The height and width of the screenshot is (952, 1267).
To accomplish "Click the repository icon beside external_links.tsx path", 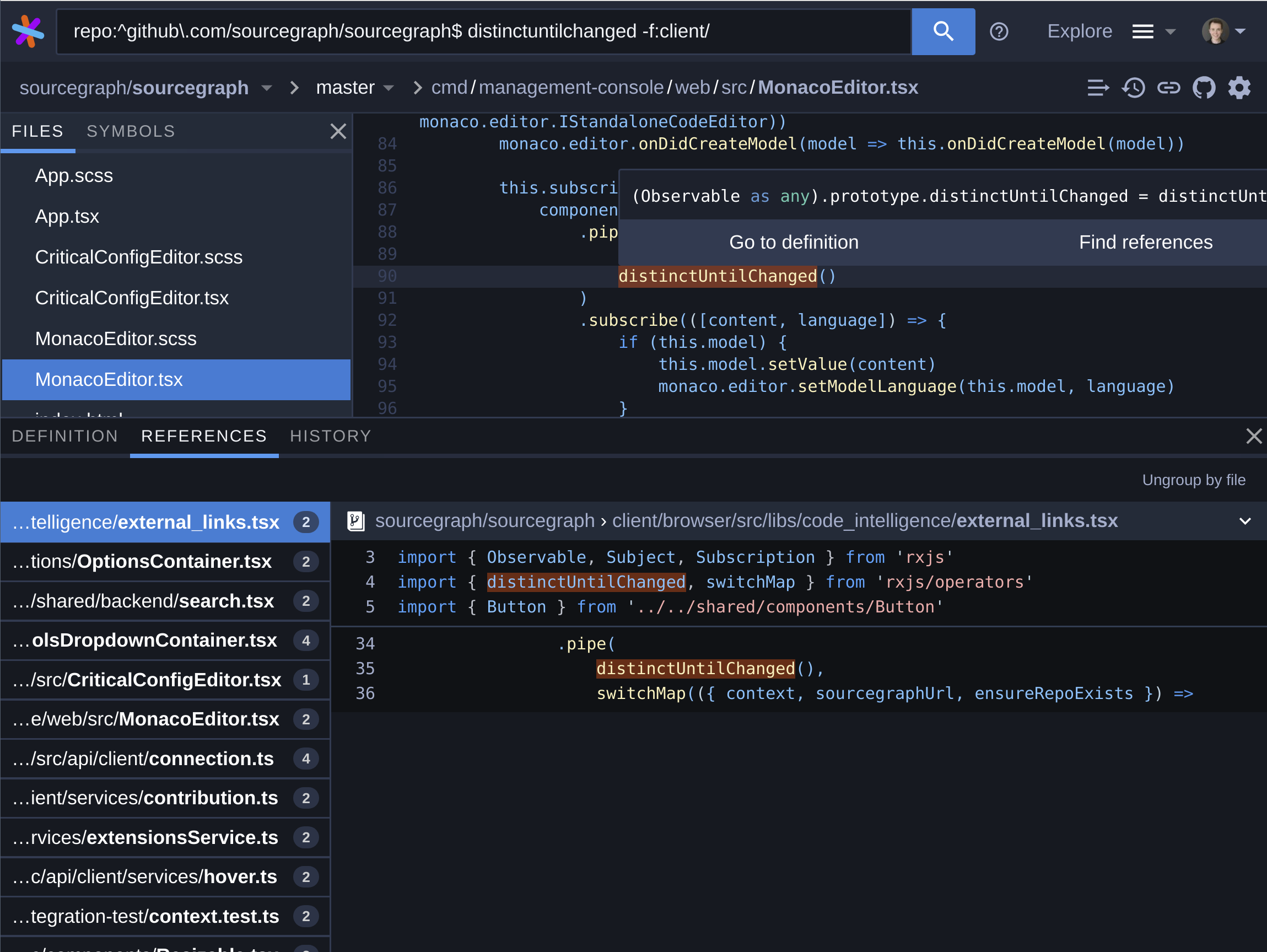I will [x=355, y=521].
